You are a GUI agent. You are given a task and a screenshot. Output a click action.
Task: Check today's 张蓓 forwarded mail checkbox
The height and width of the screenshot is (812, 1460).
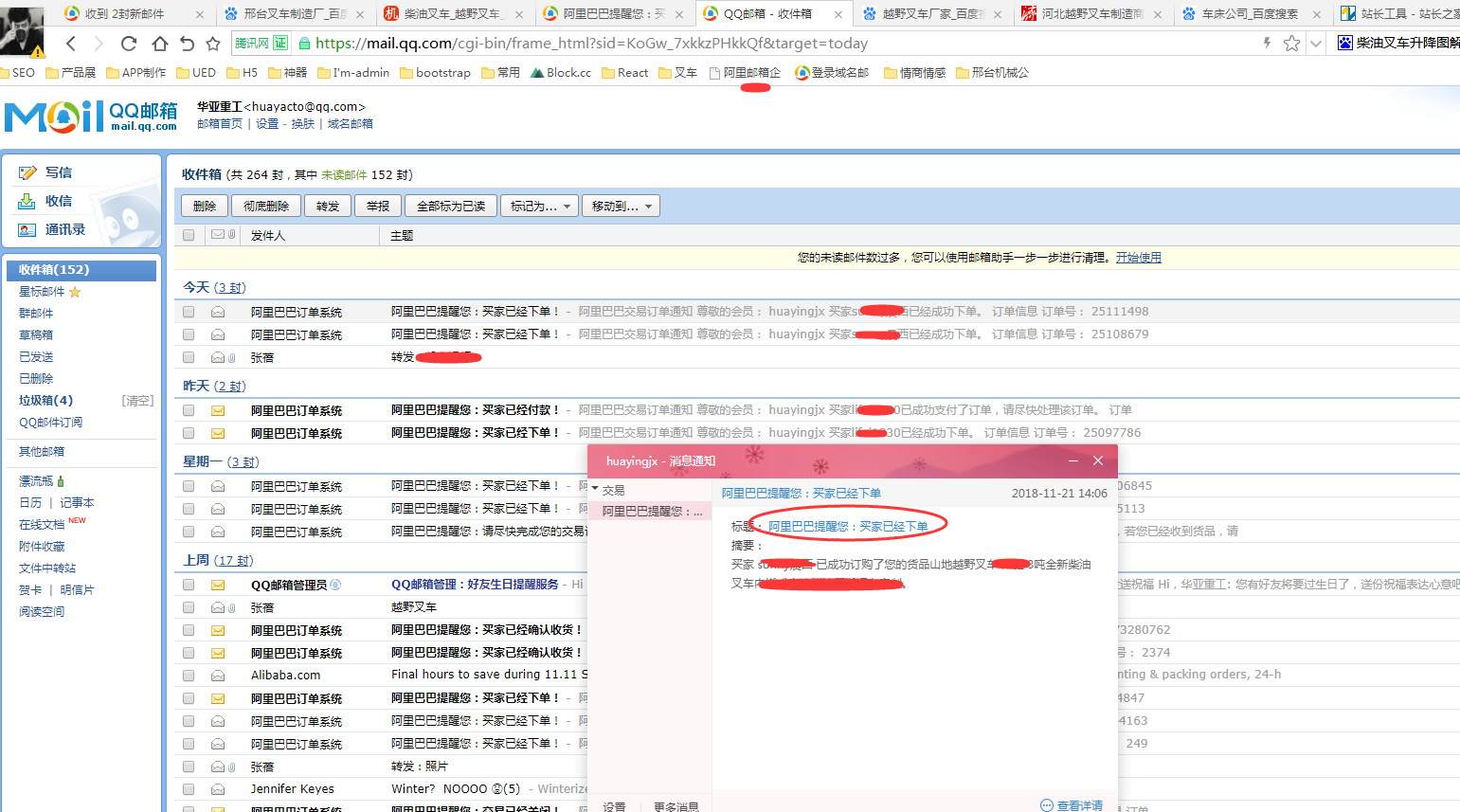(x=189, y=357)
